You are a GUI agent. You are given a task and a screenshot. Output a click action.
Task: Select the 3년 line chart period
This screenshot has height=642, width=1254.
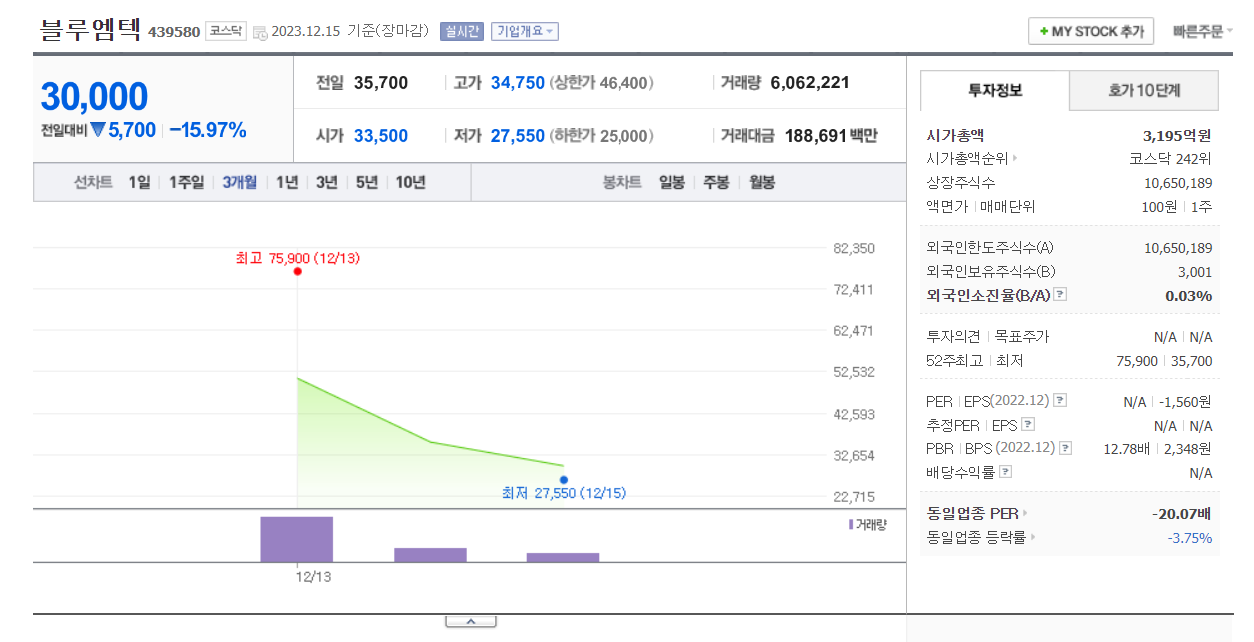(x=327, y=182)
